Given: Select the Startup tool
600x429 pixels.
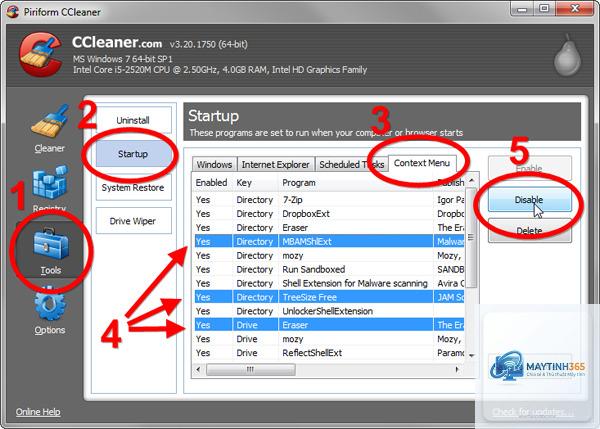Looking at the screenshot, I should (x=133, y=154).
